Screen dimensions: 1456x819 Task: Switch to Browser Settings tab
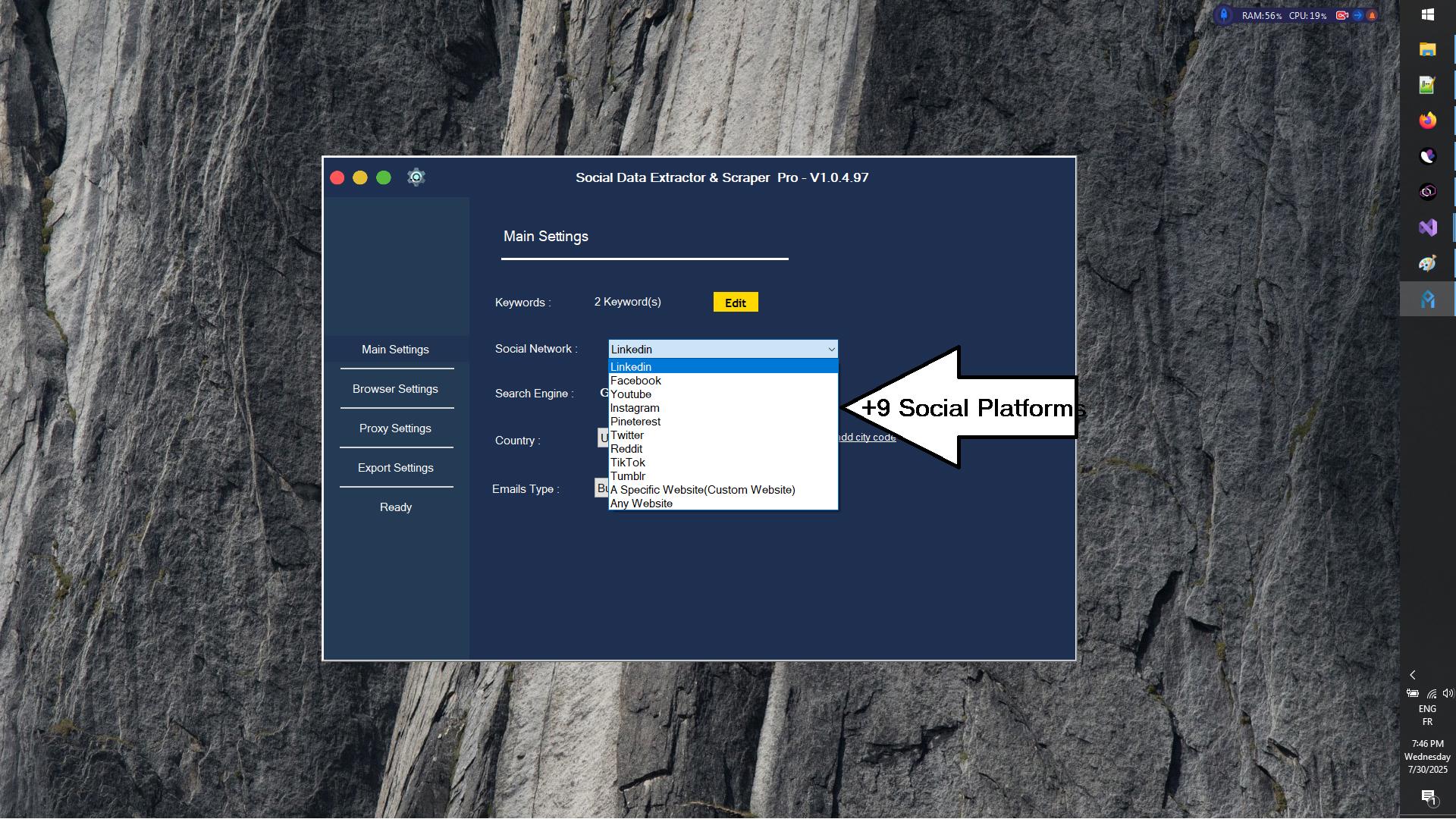point(395,389)
